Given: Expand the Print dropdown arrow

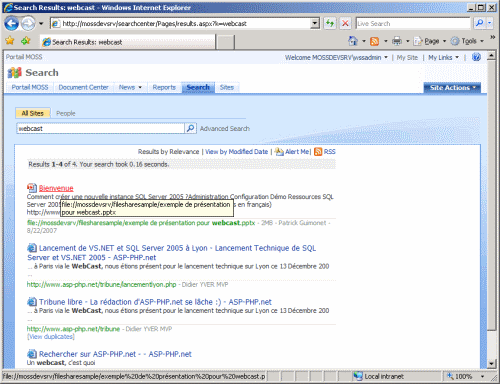Looking at the screenshot, I should [407, 41].
